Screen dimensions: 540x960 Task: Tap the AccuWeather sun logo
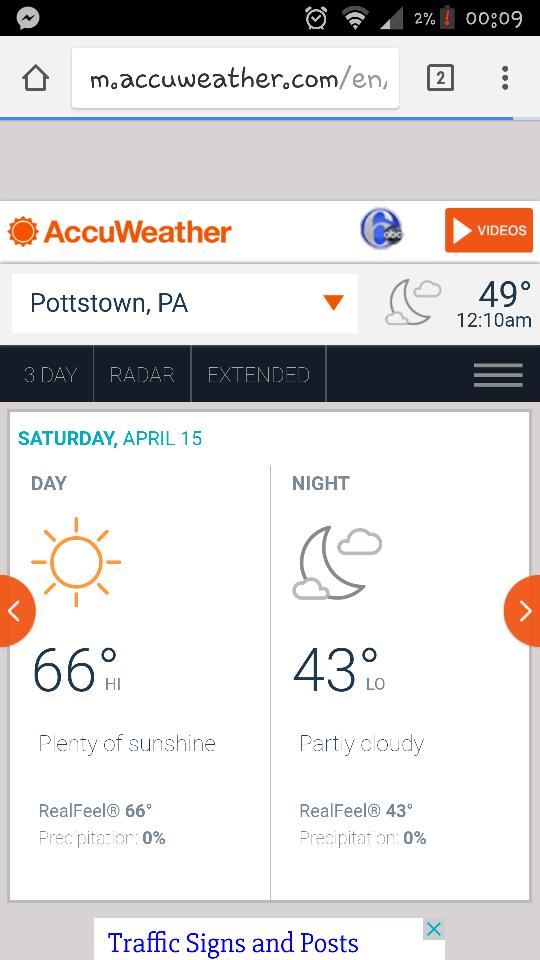(x=23, y=231)
